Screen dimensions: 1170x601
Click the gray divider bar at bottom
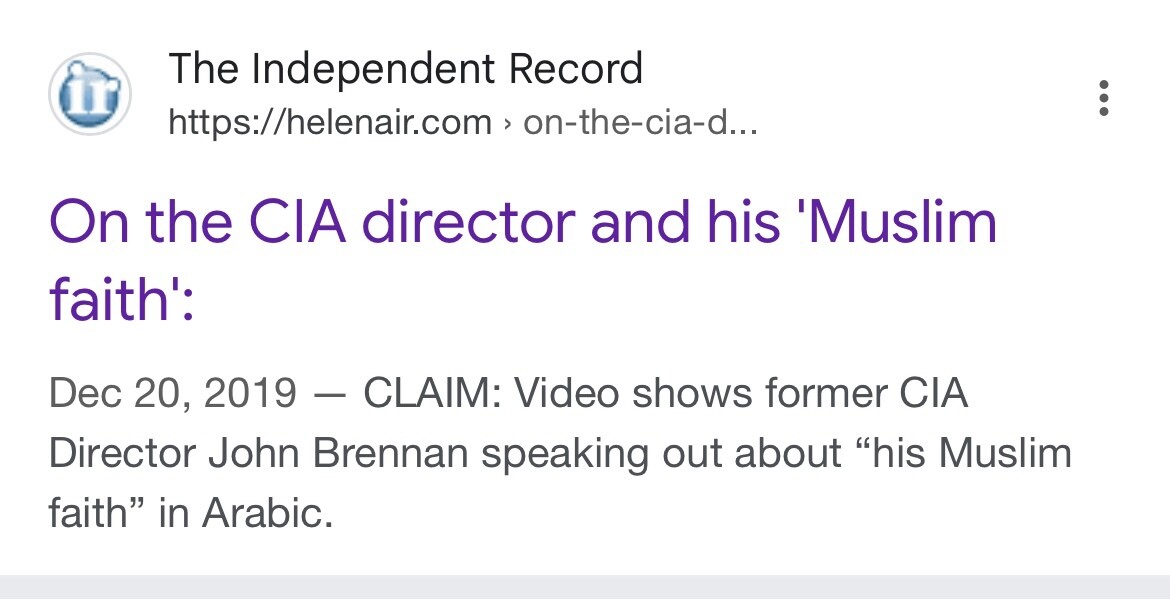[x=585, y=588]
